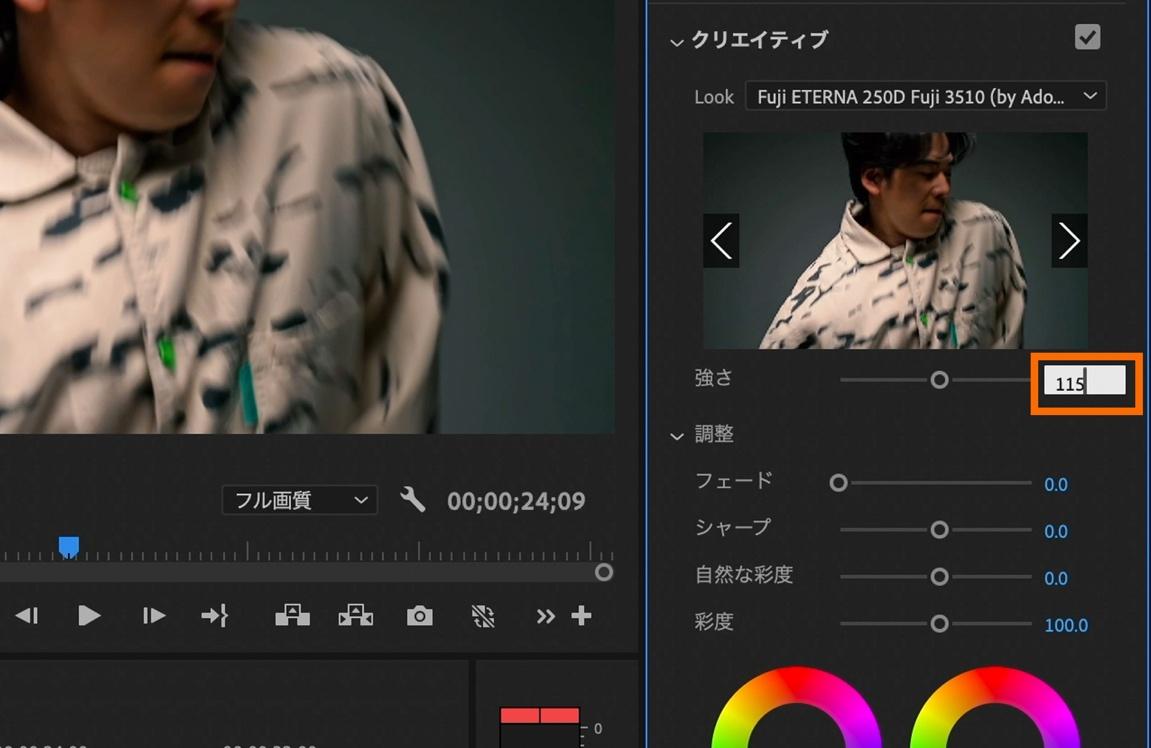Open the Look preset dropdown

926,96
